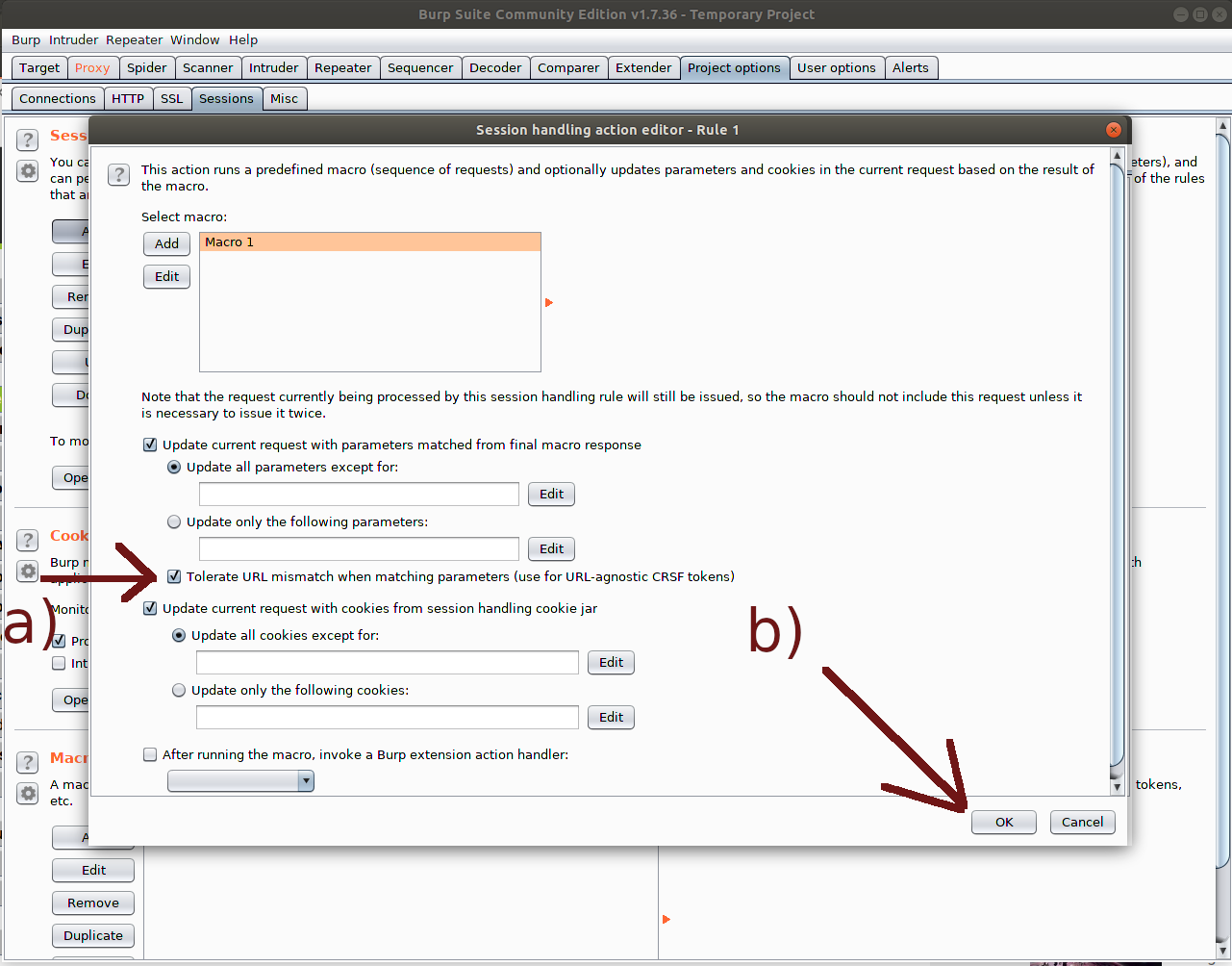Open the Repeater tool tab

343,67
